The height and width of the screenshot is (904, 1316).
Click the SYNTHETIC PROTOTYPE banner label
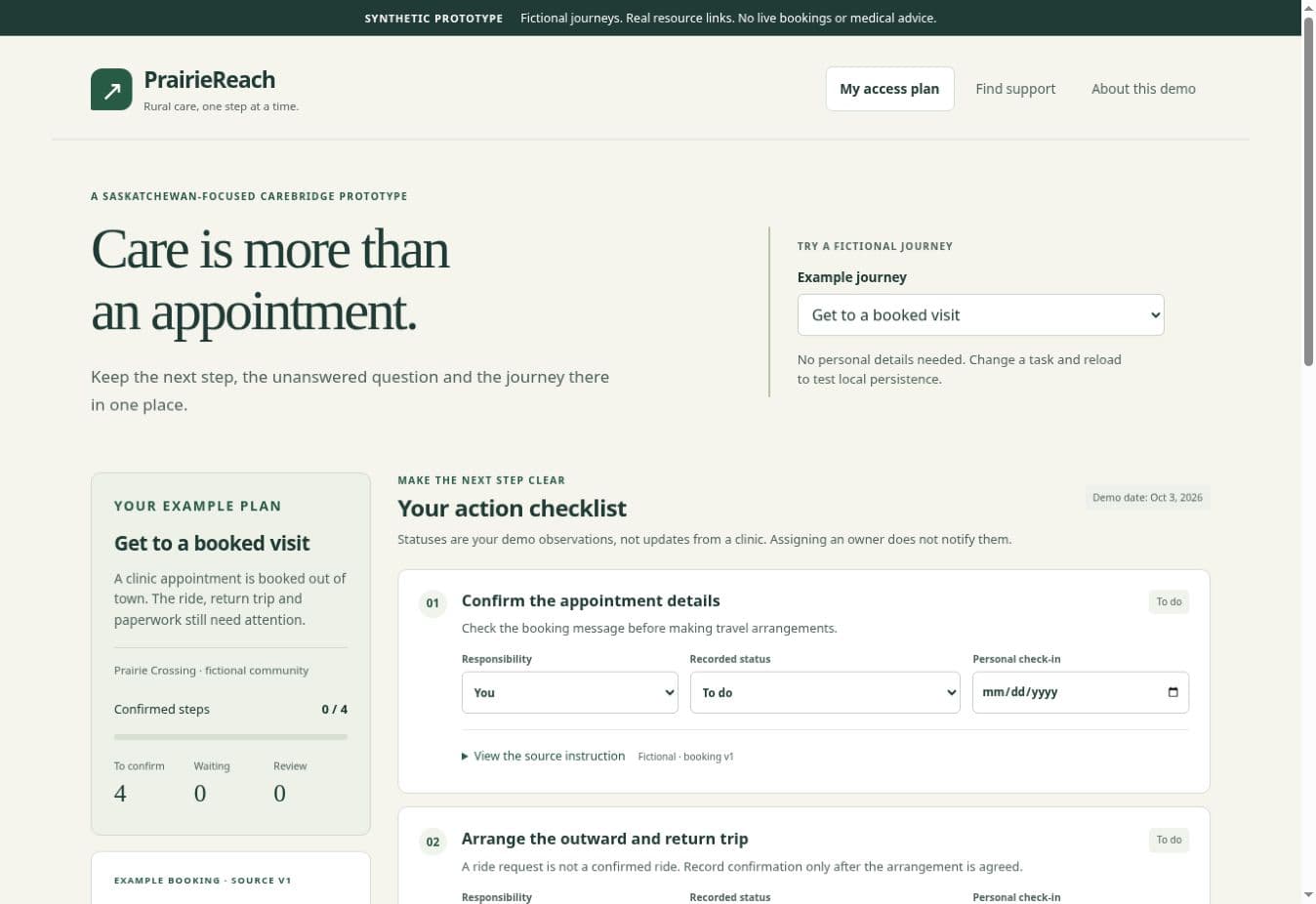tap(433, 19)
